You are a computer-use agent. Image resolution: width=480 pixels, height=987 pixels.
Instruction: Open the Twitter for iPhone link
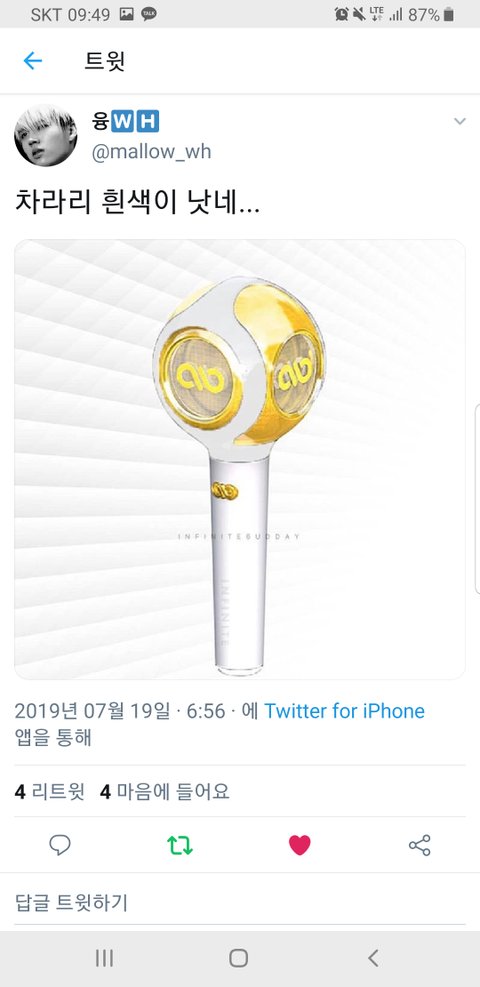344,711
